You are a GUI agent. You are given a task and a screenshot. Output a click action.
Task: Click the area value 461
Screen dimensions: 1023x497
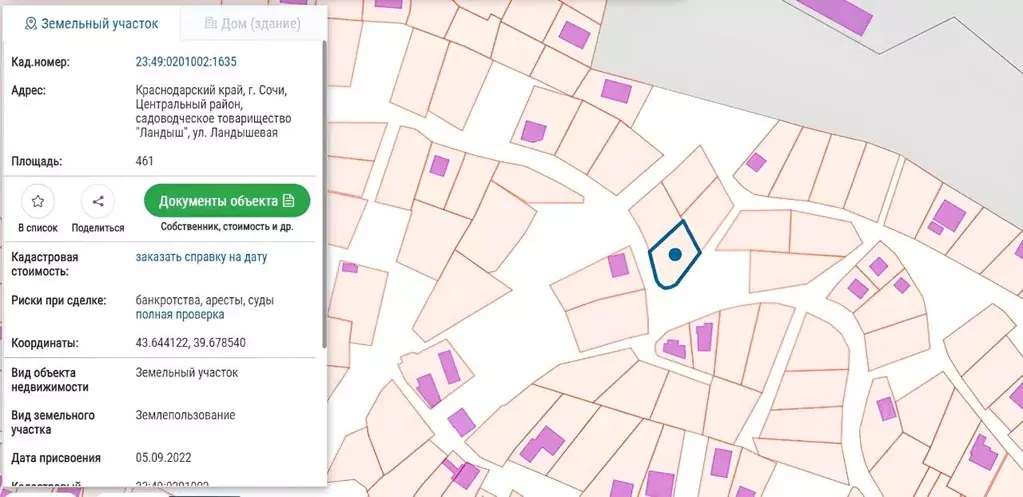144,161
